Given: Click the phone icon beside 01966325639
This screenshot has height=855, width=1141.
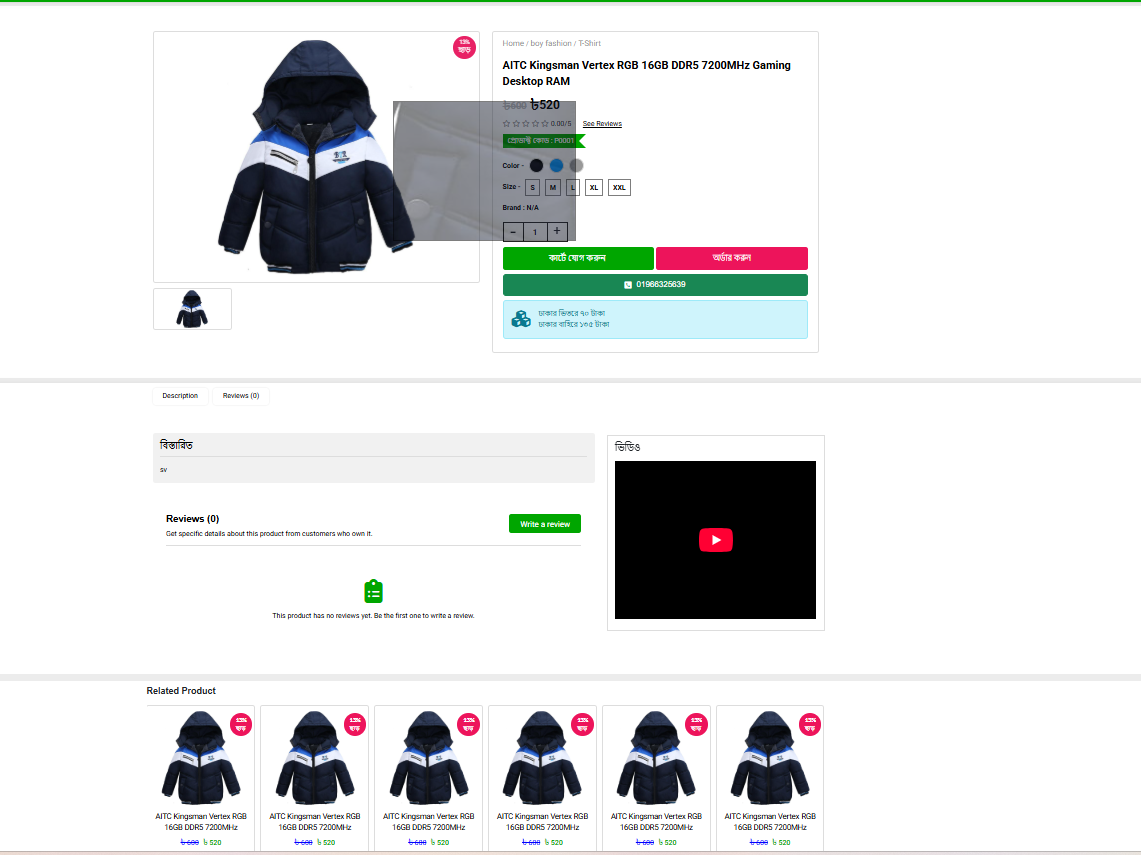Looking at the screenshot, I should click(x=628, y=285).
